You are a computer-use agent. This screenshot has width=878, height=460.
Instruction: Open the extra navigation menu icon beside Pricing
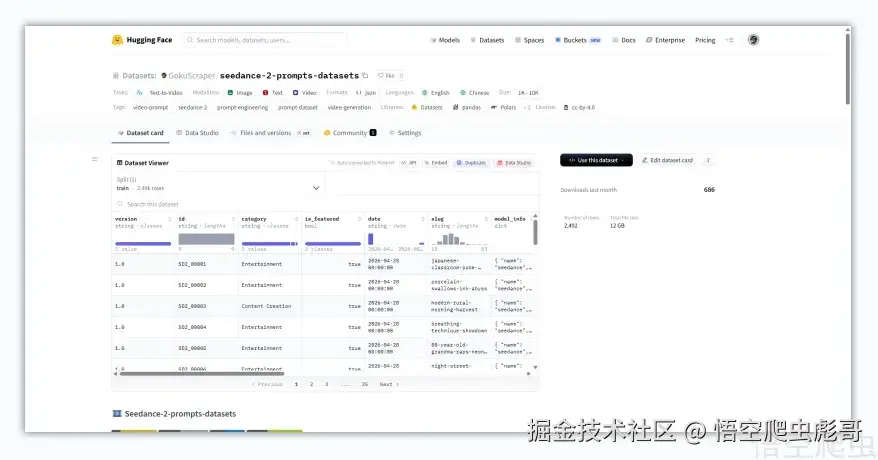[730, 40]
